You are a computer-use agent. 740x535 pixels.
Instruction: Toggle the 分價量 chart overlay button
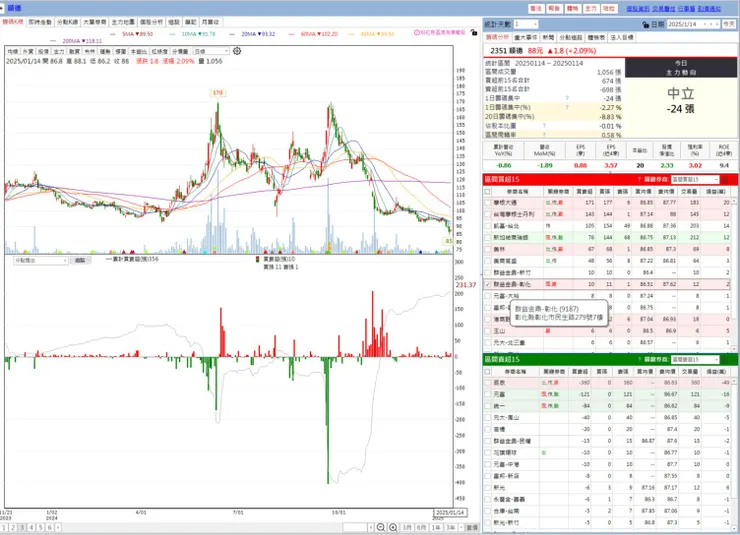[180, 51]
